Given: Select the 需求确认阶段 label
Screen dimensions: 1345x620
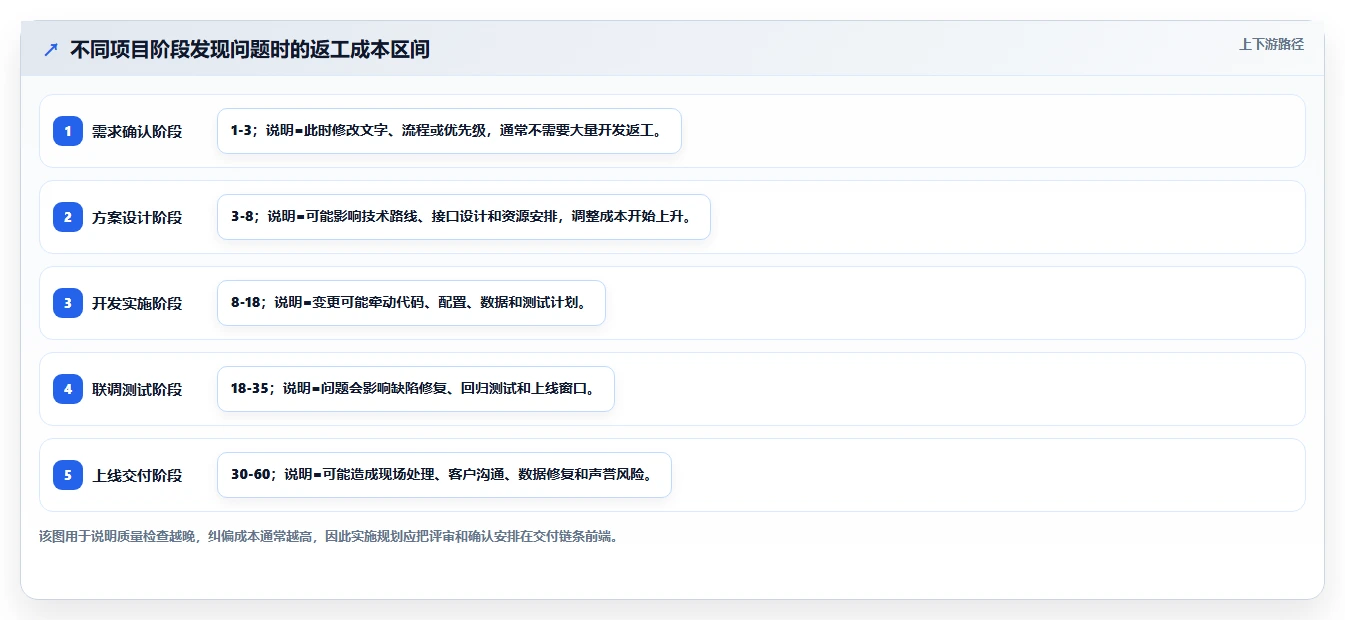Looking at the screenshot, I should (137, 131).
